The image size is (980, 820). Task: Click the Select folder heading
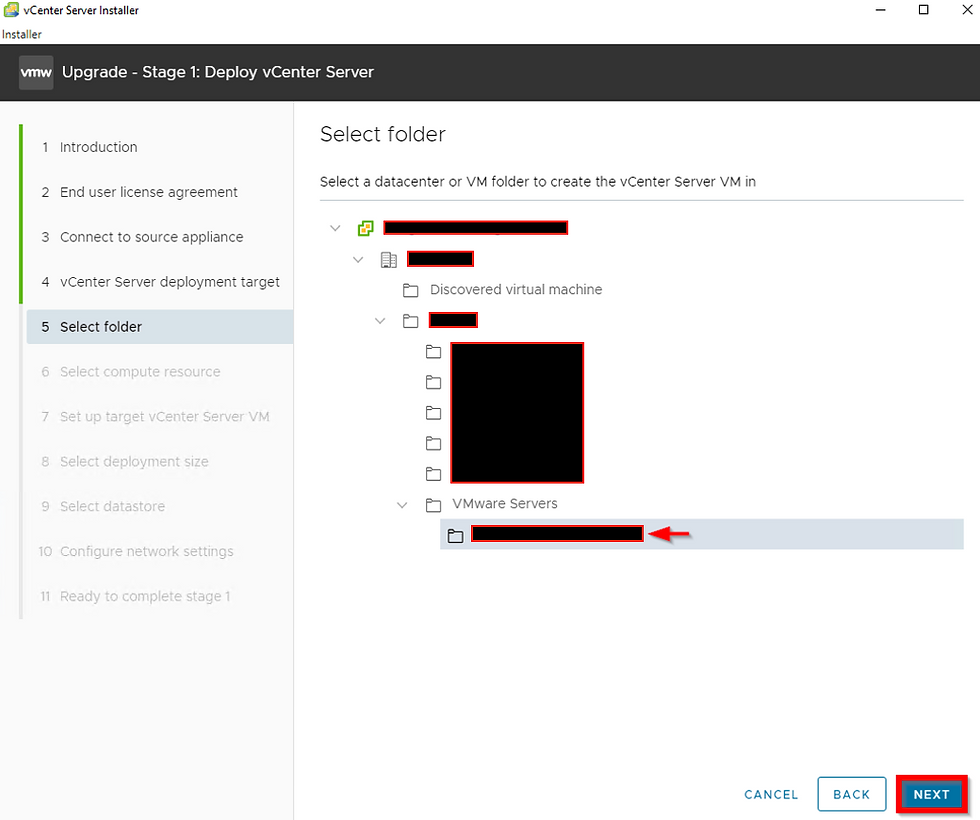click(382, 134)
